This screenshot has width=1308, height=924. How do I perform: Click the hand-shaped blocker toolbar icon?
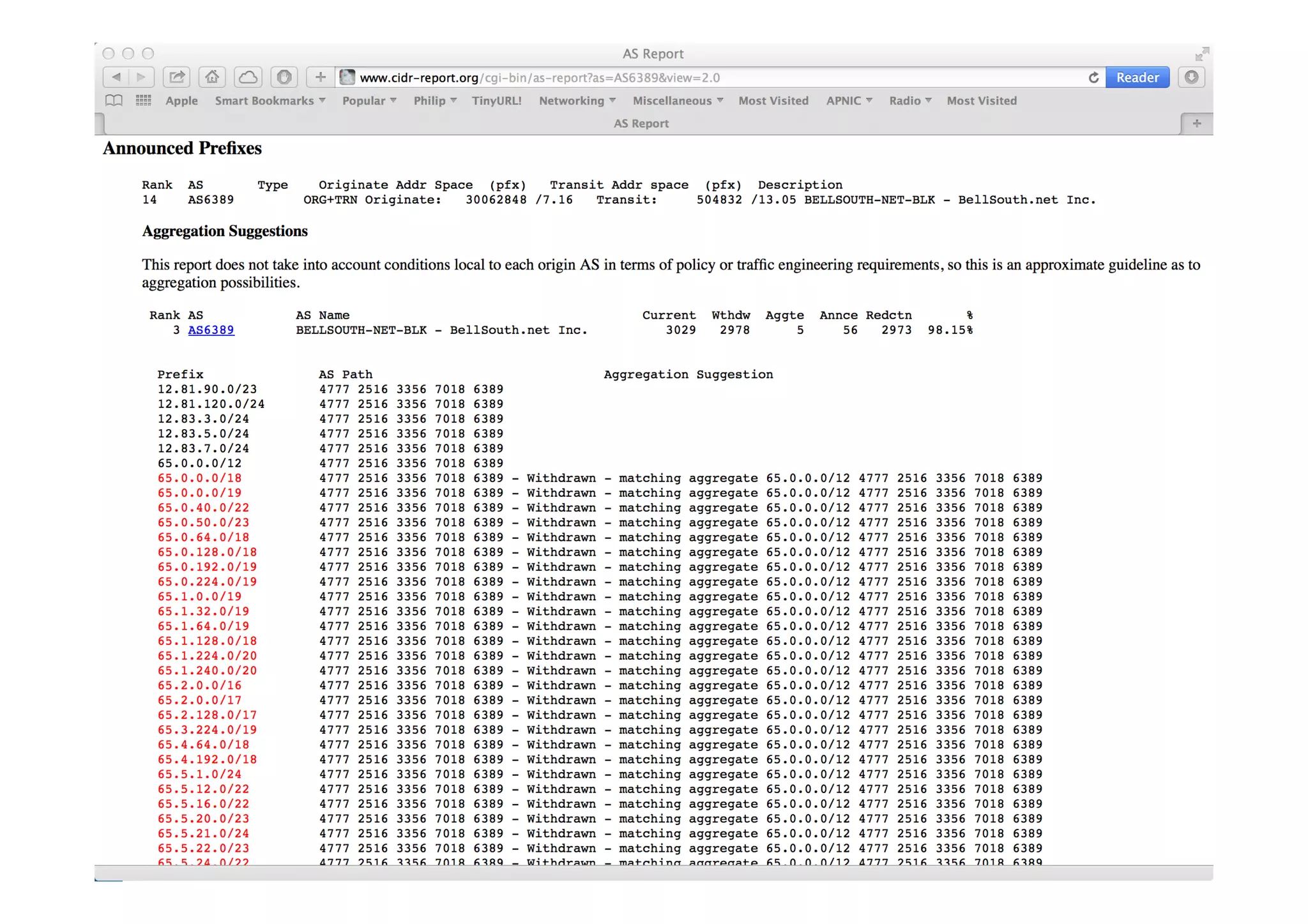click(284, 77)
